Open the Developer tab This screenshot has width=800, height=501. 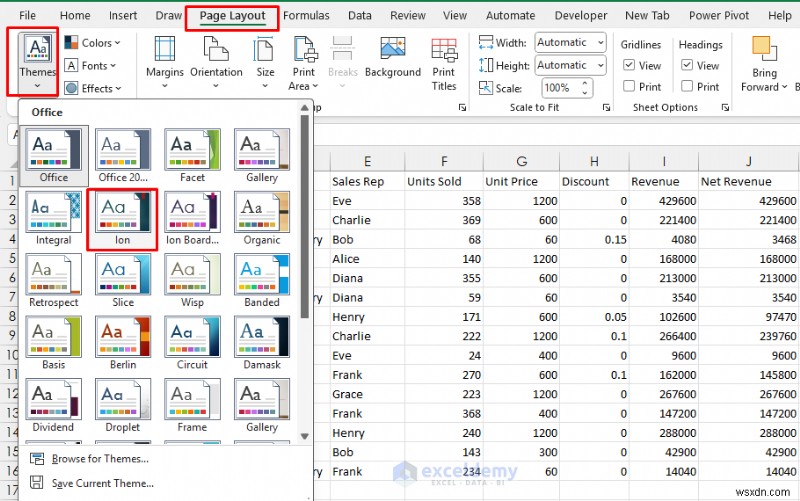coord(581,15)
